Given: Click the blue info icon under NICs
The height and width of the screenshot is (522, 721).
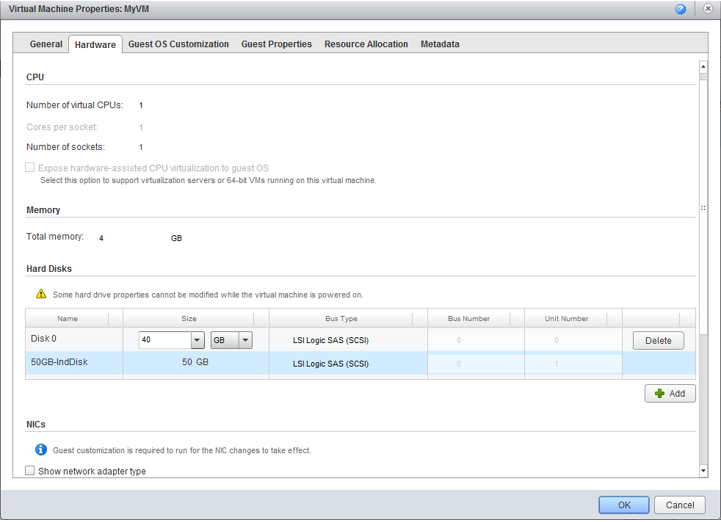Looking at the screenshot, I should point(41,450).
